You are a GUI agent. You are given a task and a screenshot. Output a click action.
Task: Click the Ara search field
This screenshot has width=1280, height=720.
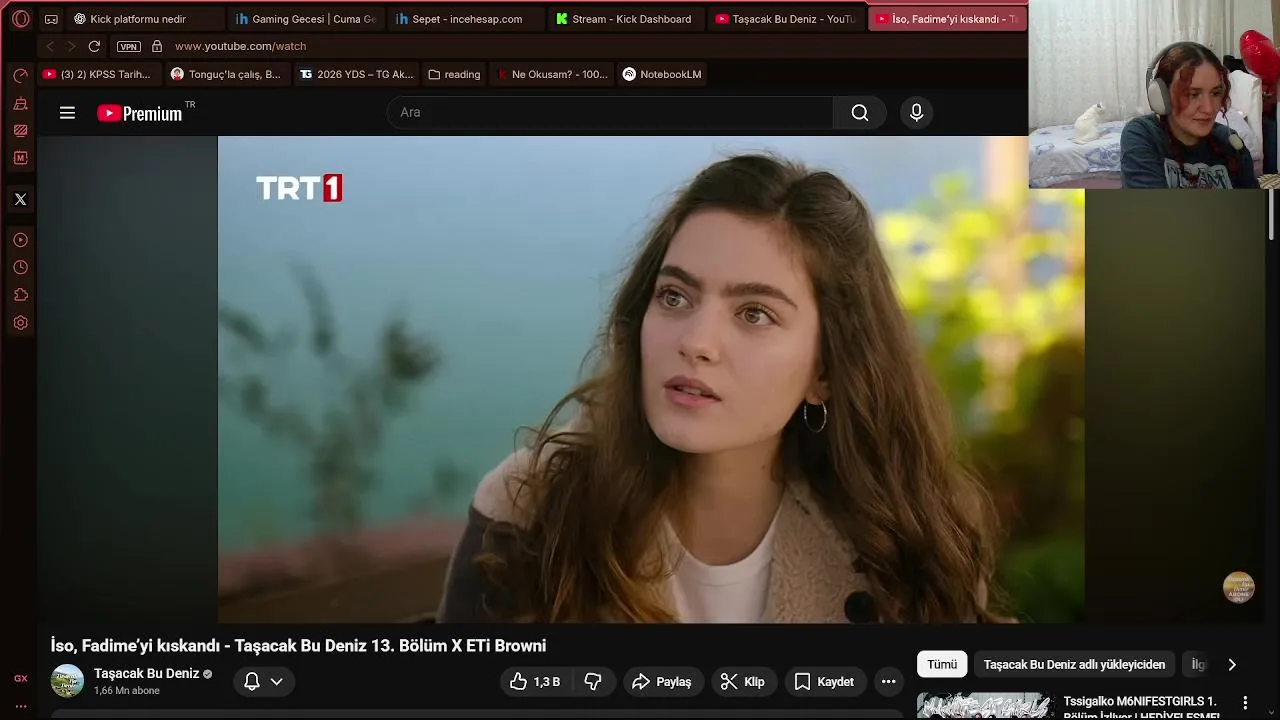coord(610,112)
